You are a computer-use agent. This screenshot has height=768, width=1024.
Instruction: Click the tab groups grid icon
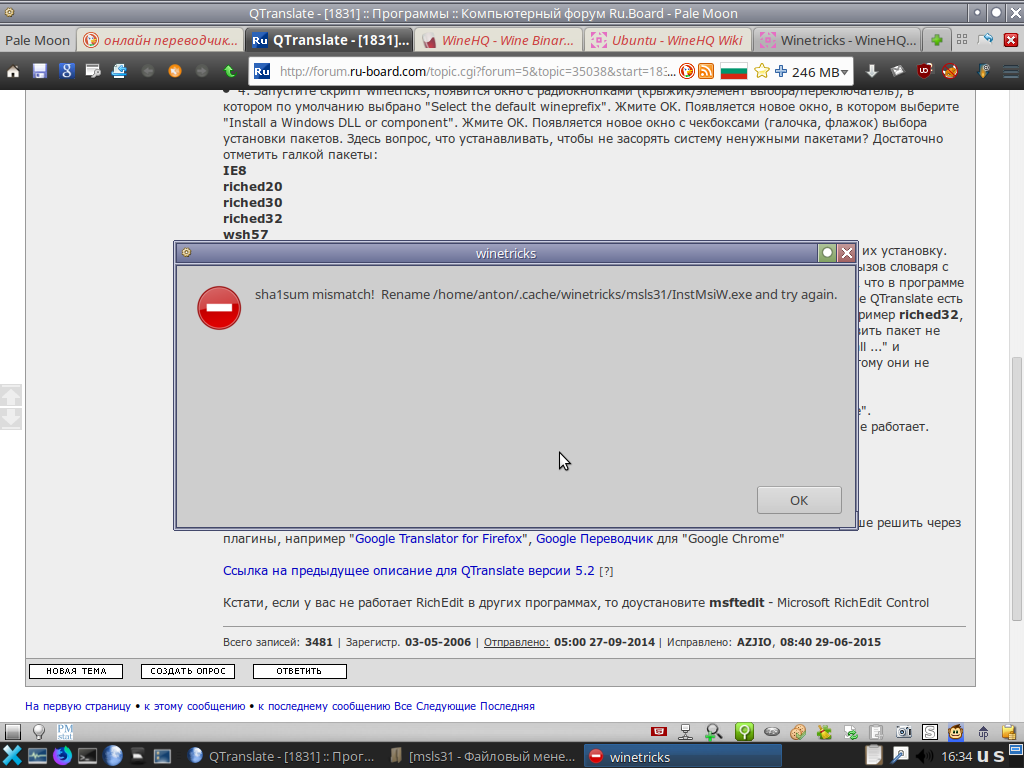962,40
